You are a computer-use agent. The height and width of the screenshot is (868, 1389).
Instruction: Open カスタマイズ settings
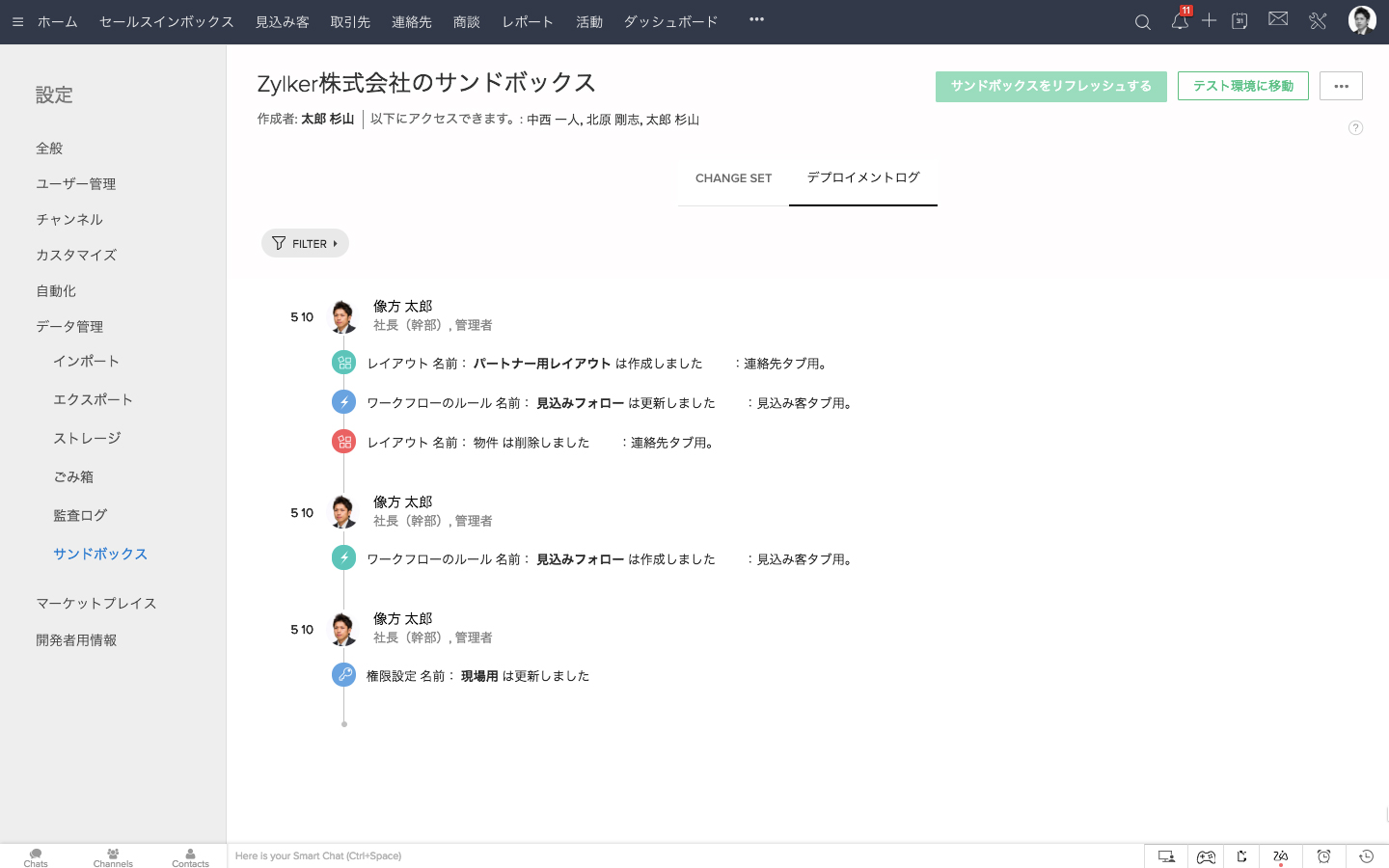76,255
